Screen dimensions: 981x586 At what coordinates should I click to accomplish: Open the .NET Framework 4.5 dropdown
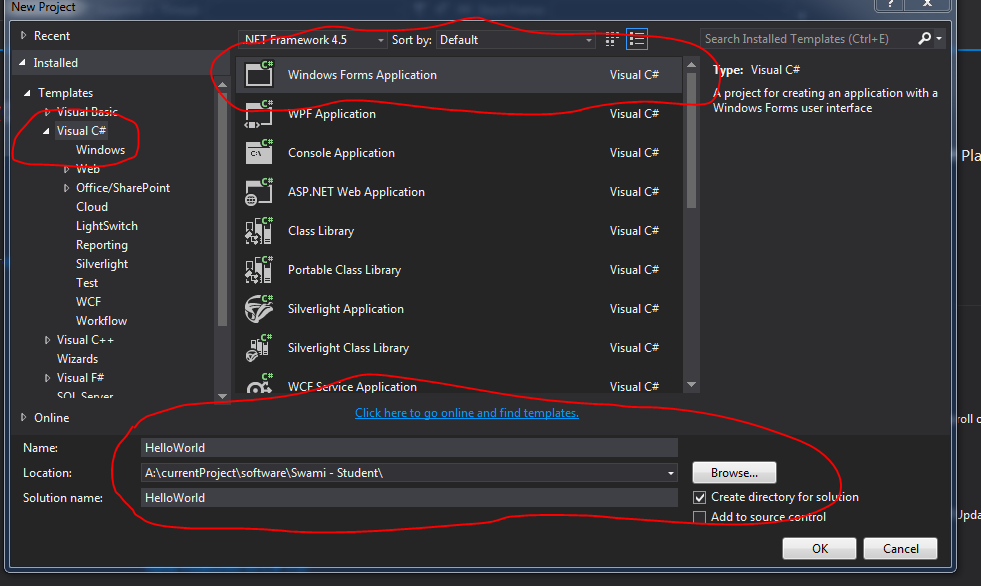pos(313,40)
